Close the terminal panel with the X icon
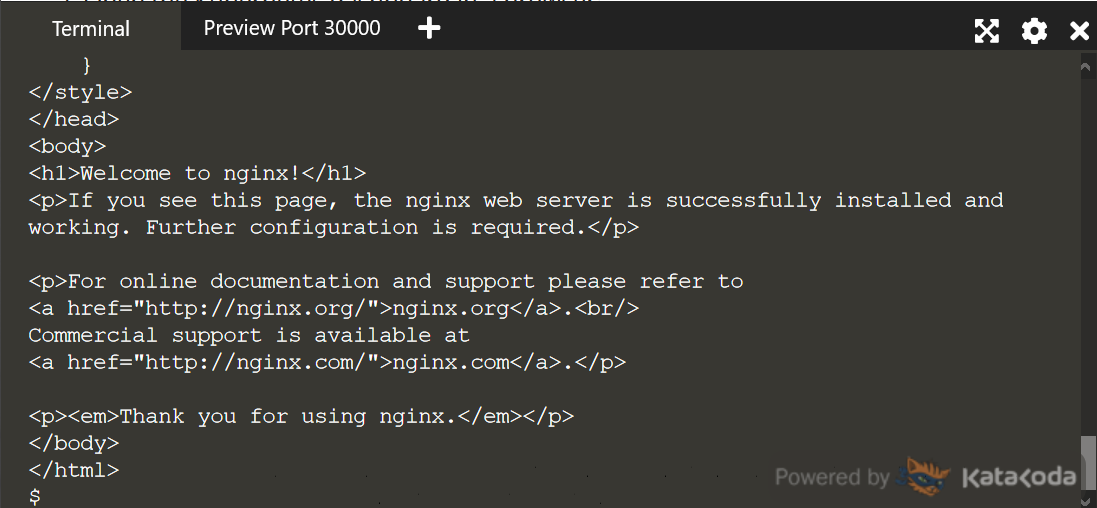 1080,31
